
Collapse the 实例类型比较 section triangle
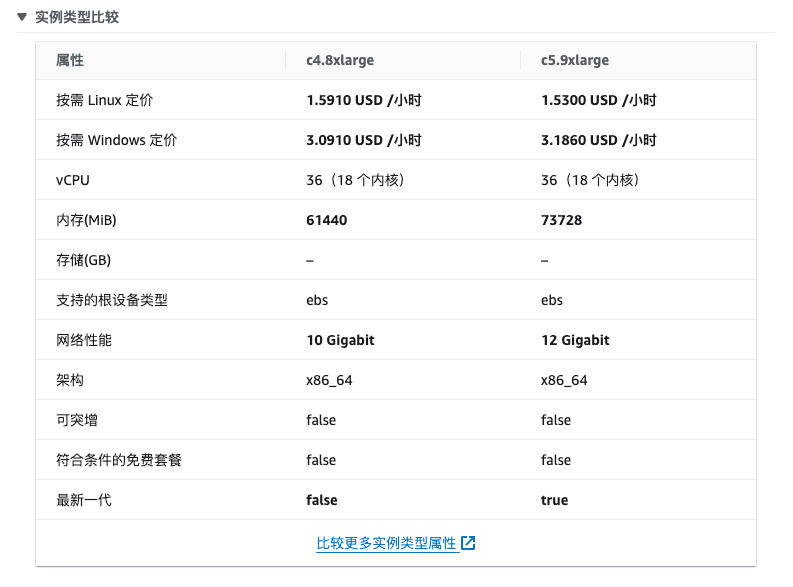tap(22, 17)
